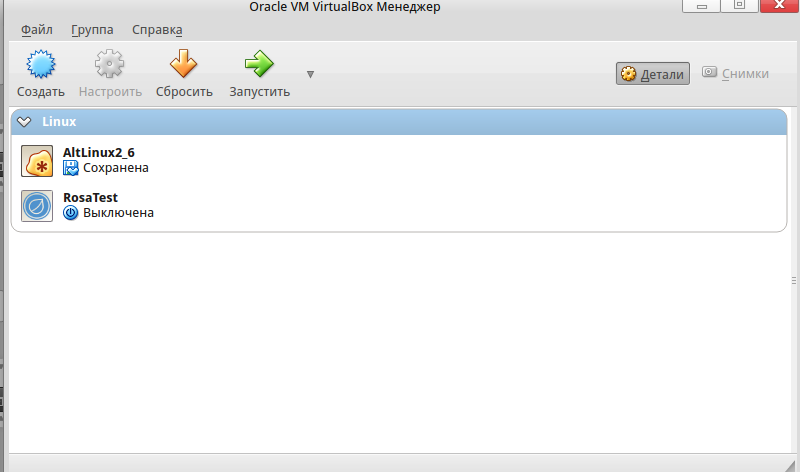Click the AltLinux2_6 OS icon
Screen dimensions: 800x472
(37, 161)
